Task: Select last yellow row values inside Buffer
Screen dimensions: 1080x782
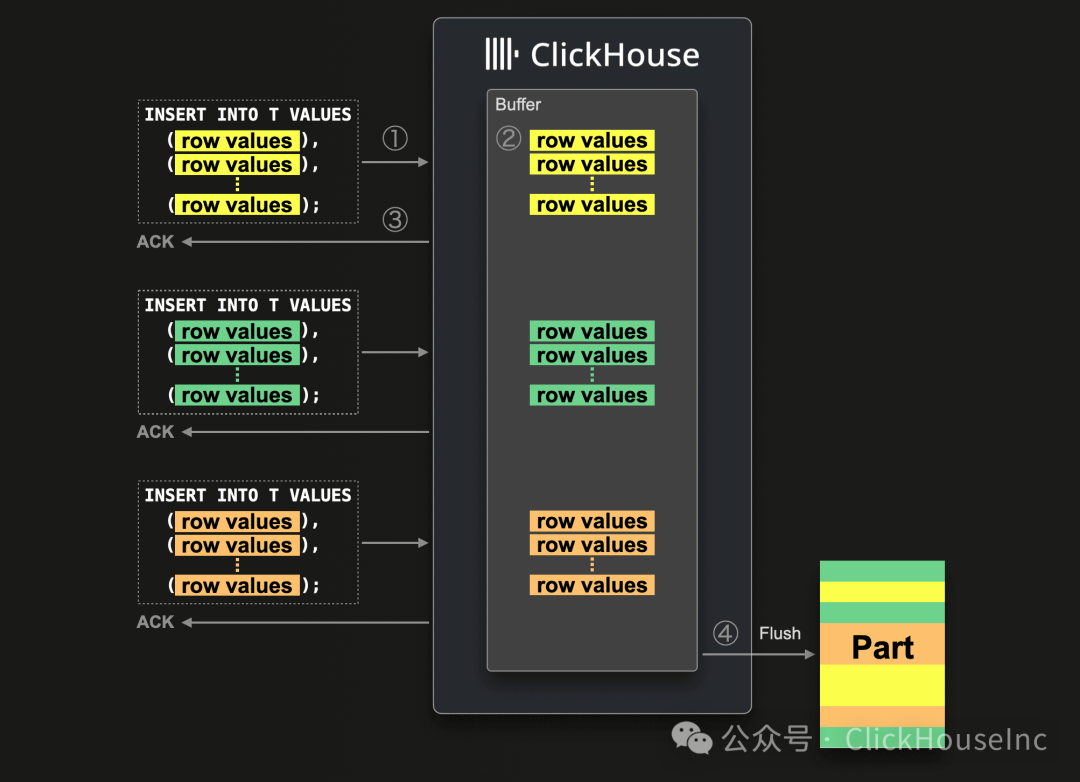Action: pos(592,205)
